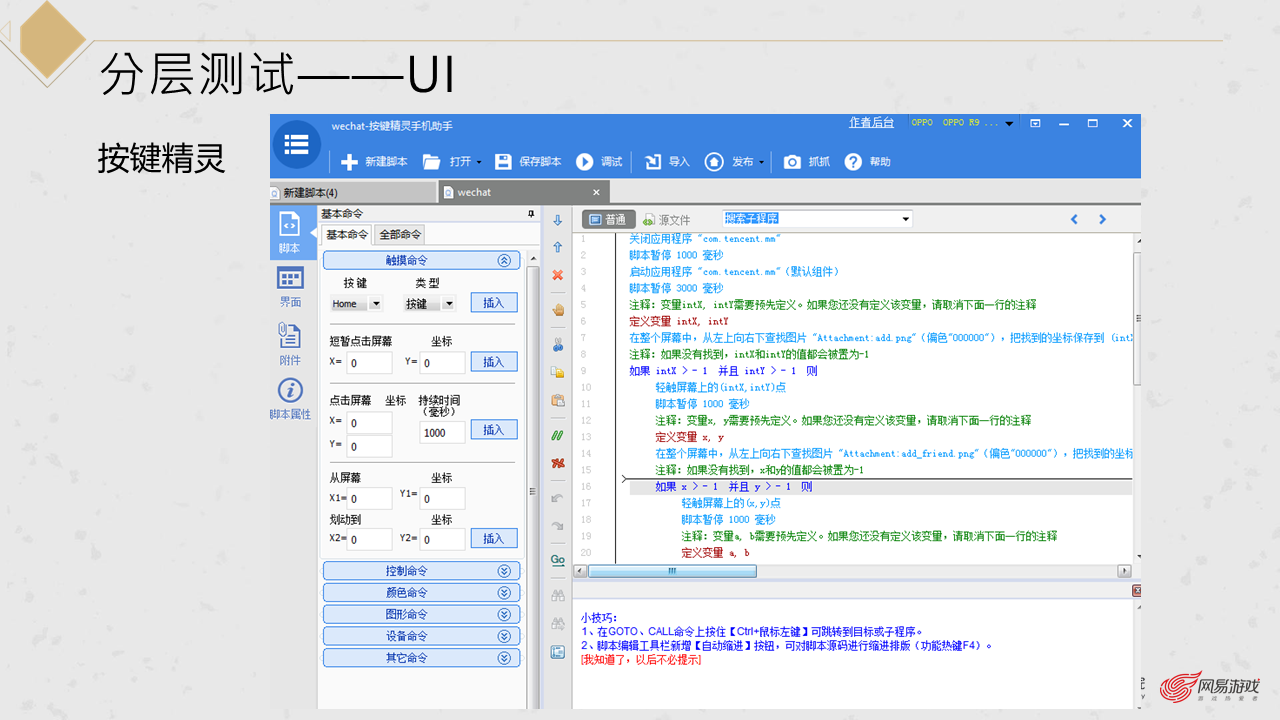The height and width of the screenshot is (720, 1280).
Task: Click 我知道了，以后不必提示 link
Action: [x=641, y=660]
